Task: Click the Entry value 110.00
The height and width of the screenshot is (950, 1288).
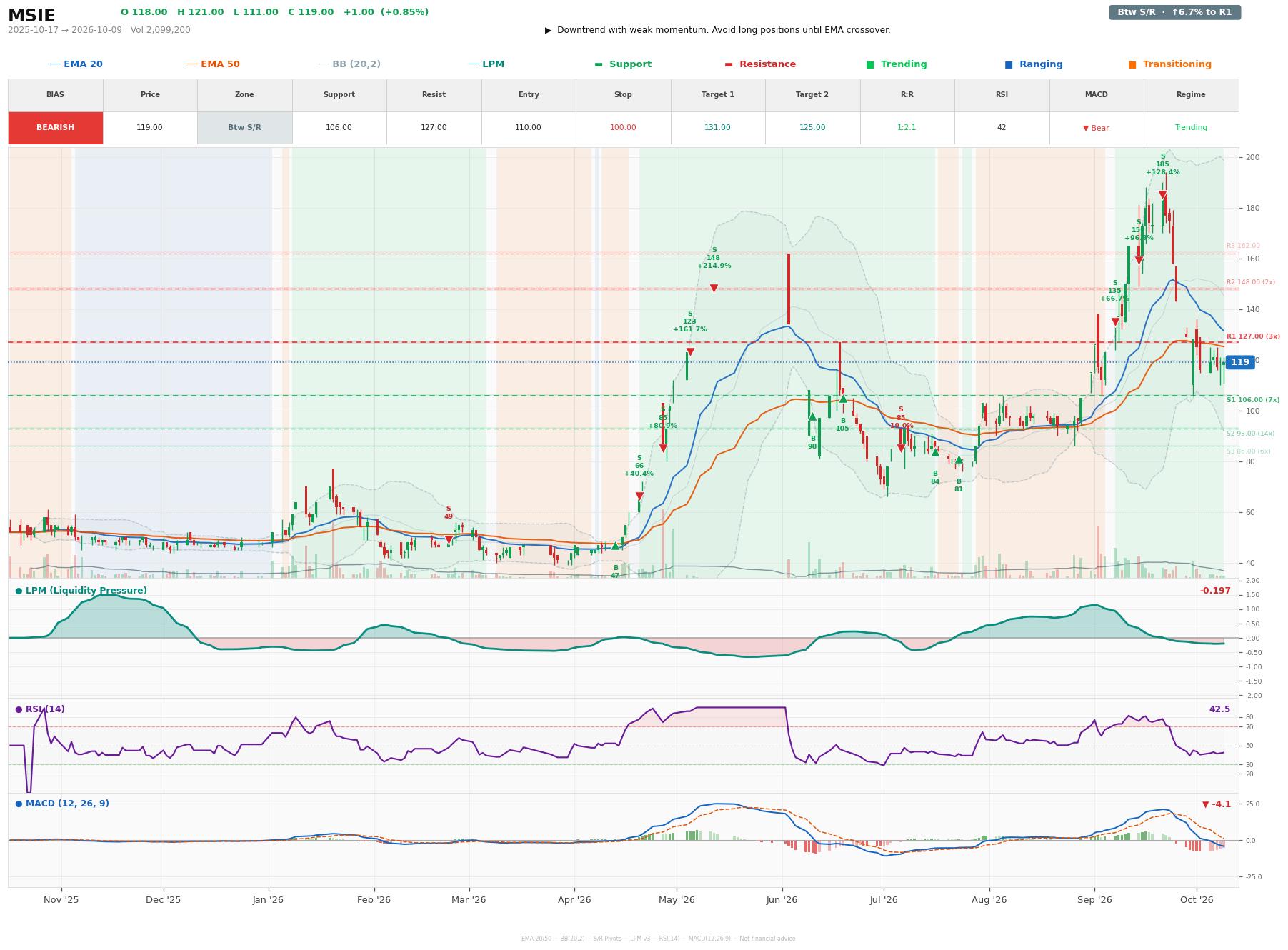Action: [529, 128]
